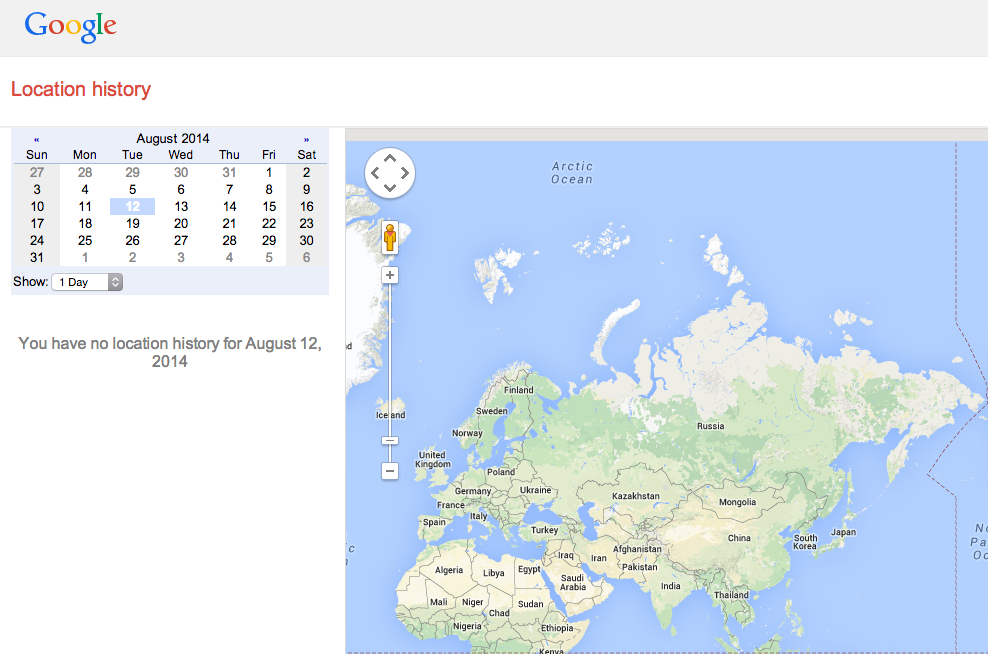
Task: Go to next month in calendar
Action: click(306, 139)
